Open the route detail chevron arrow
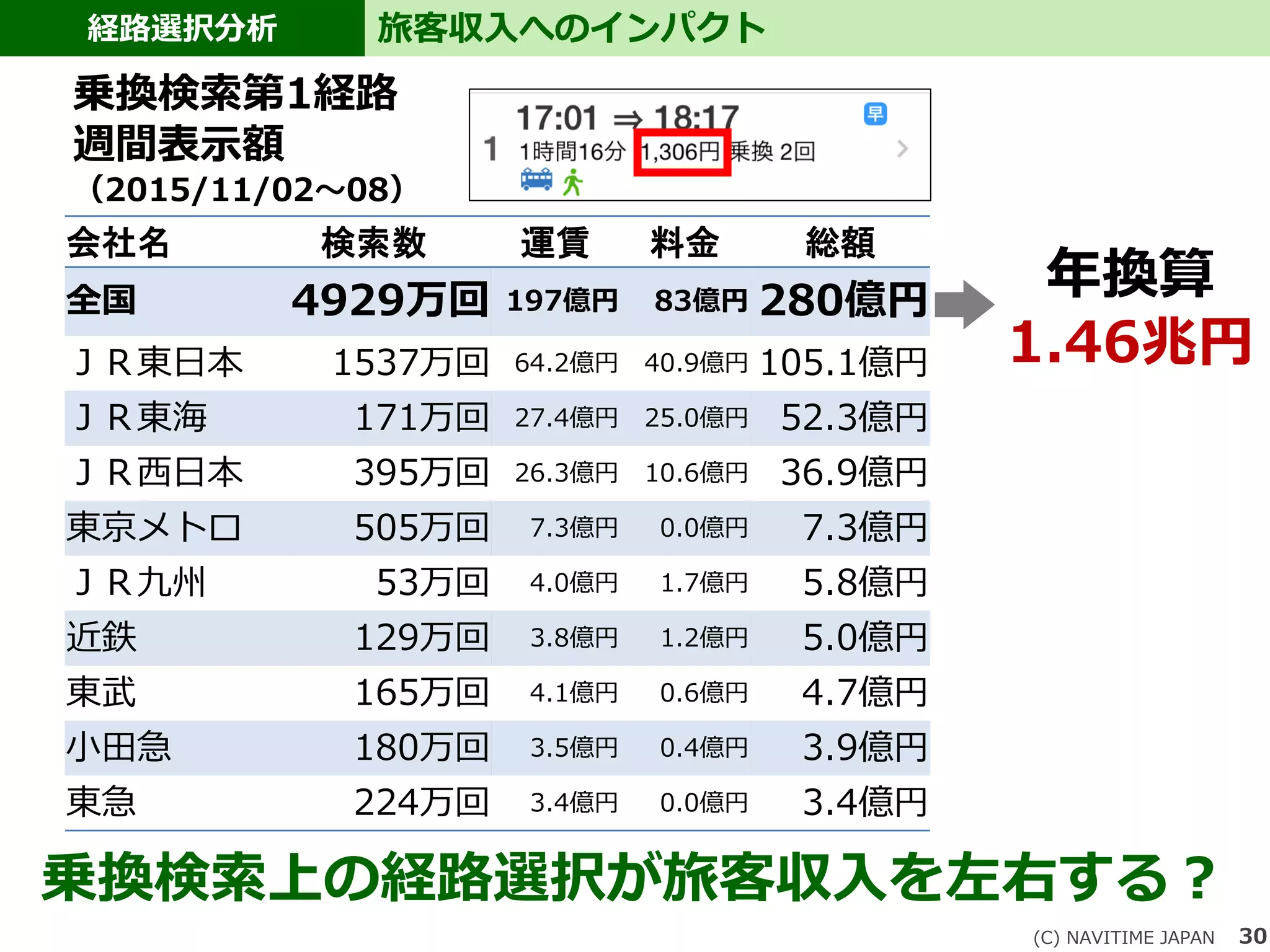This screenshot has width=1270, height=952. [x=902, y=149]
